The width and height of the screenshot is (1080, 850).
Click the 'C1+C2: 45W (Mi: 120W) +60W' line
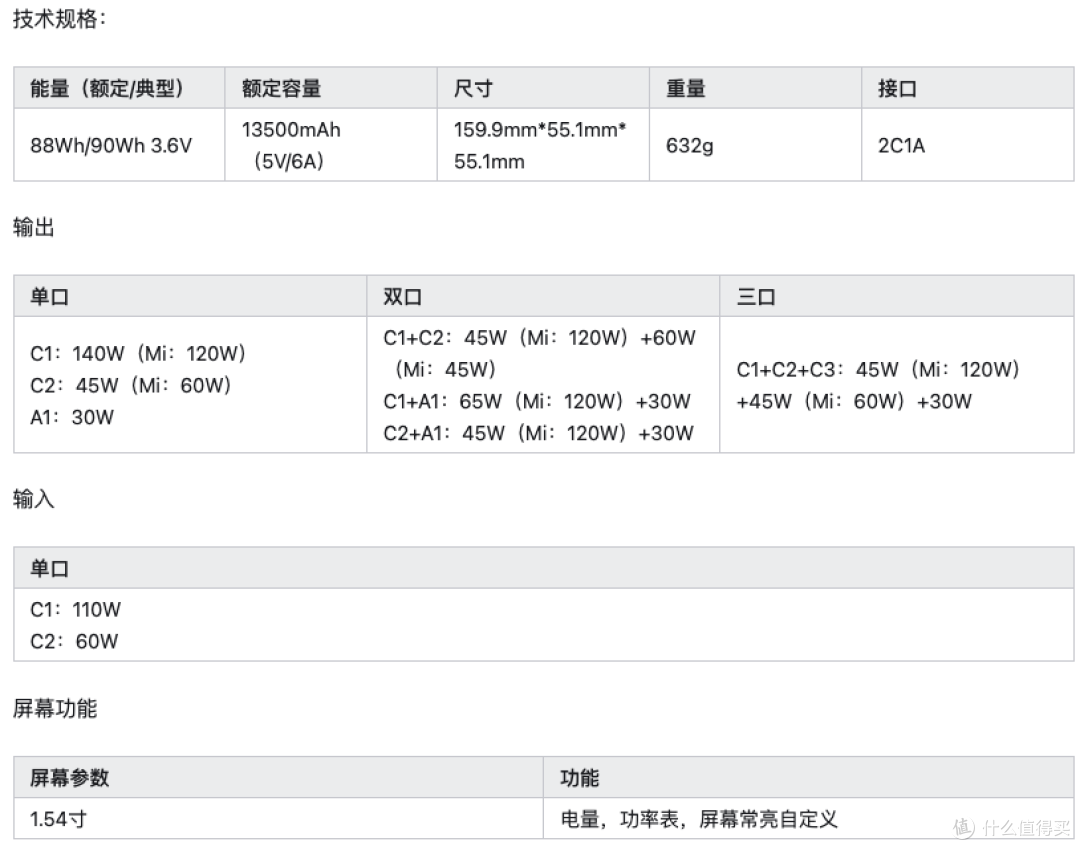(x=539, y=338)
